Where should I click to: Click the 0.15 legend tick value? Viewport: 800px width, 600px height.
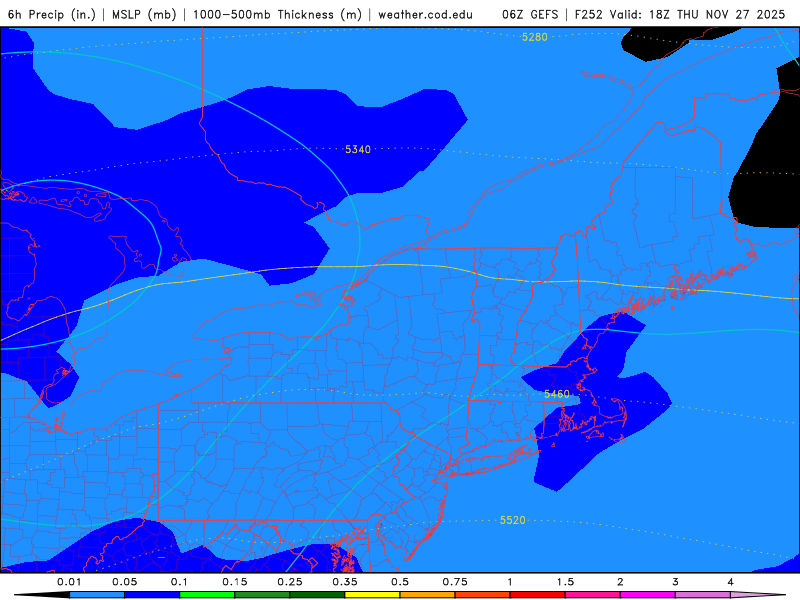(x=235, y=582)
